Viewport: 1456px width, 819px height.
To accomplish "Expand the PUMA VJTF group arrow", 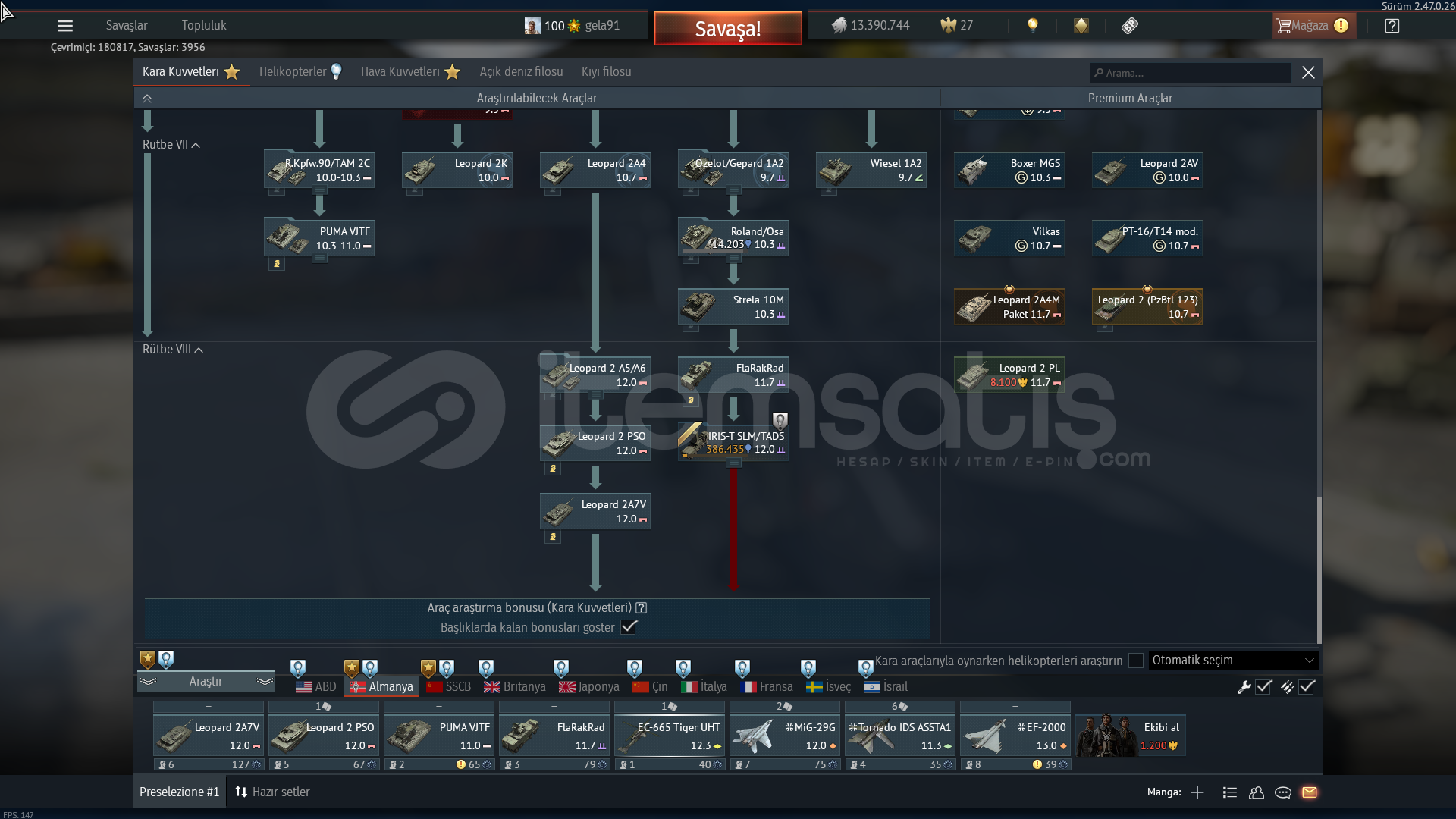I will click(x=319, y=259).
